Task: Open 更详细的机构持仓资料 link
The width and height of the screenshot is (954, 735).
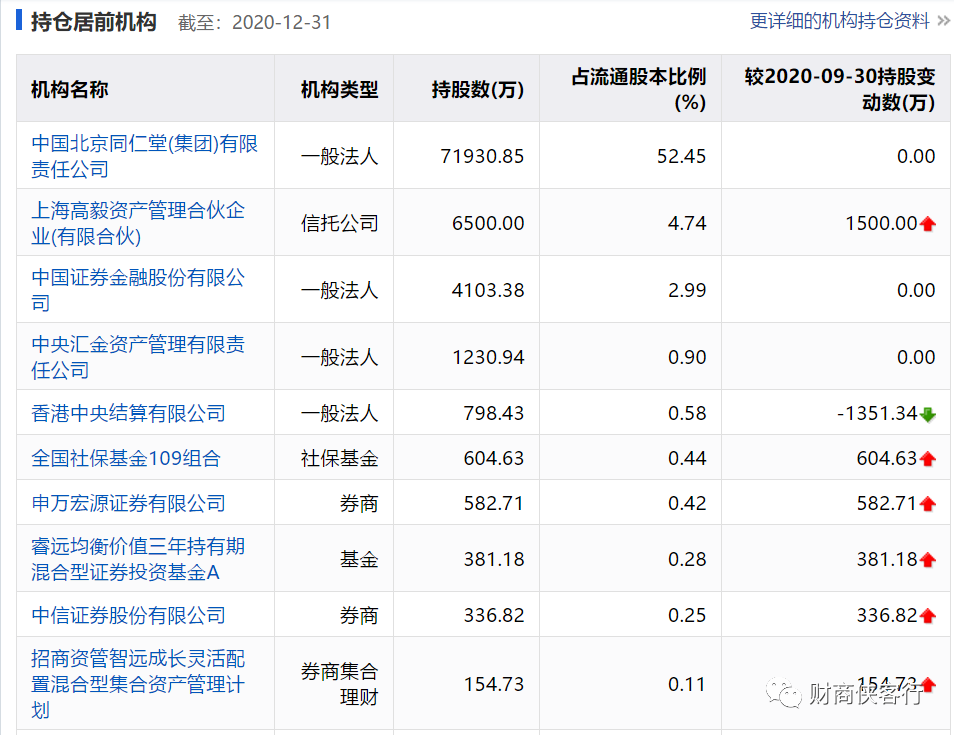Action: click(840, 21)
